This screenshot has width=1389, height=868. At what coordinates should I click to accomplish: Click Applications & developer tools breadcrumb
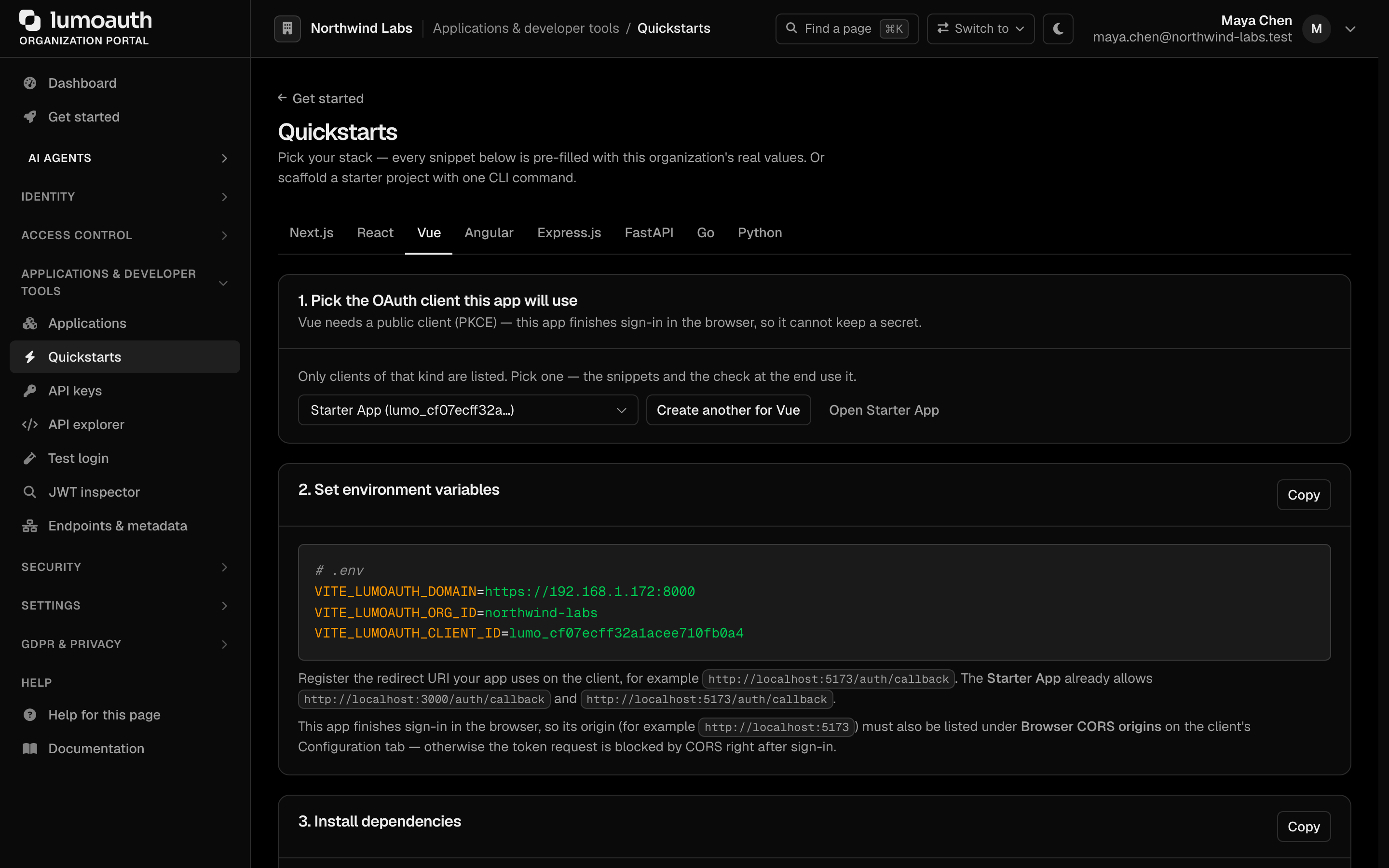click(526, 29)
